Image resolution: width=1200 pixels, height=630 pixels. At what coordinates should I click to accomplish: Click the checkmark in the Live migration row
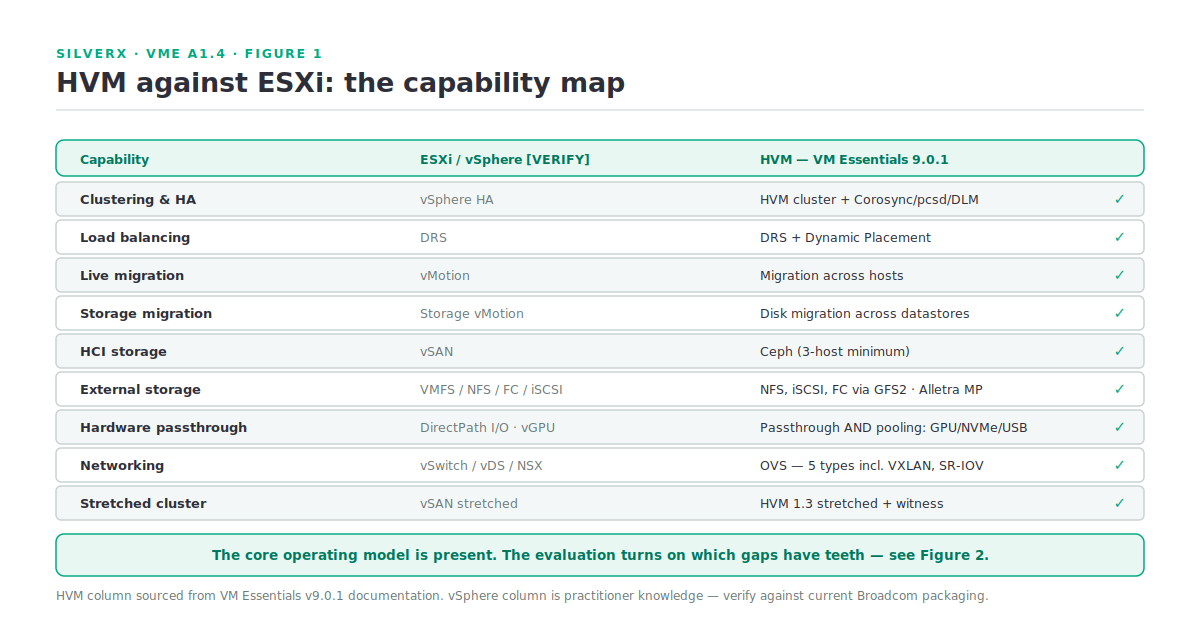pos(1119,275)
